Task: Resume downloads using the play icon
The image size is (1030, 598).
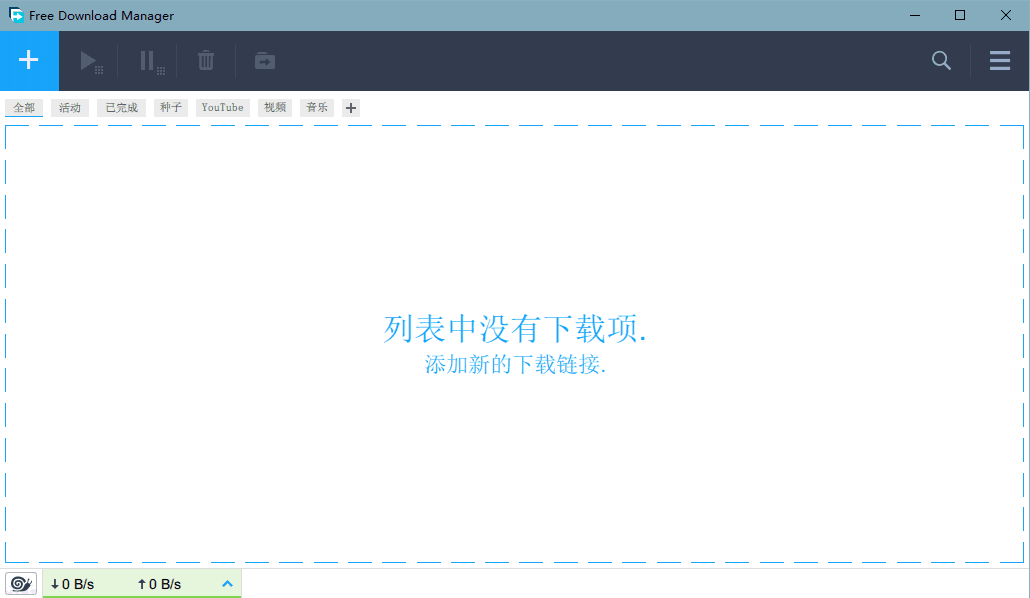Action: 91,60
